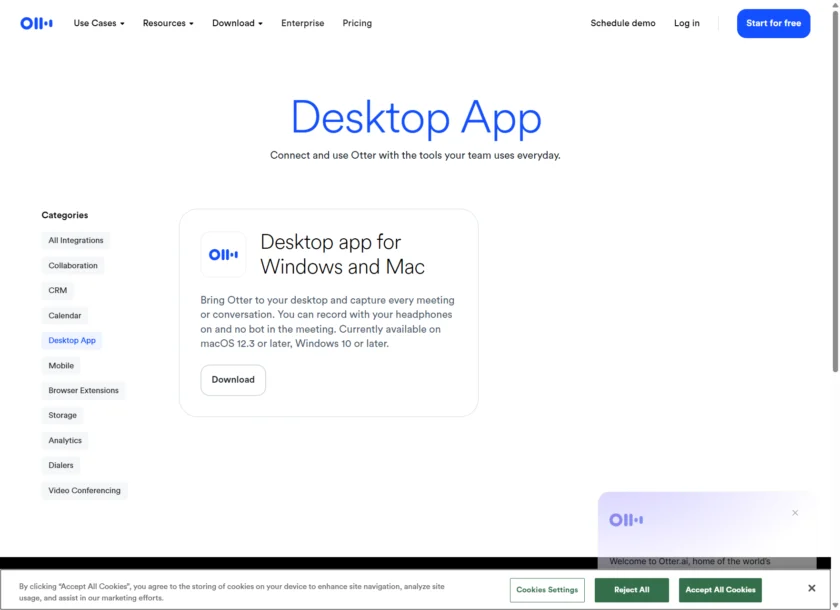Open the Resources dropdown

click(x=167, y=23)
